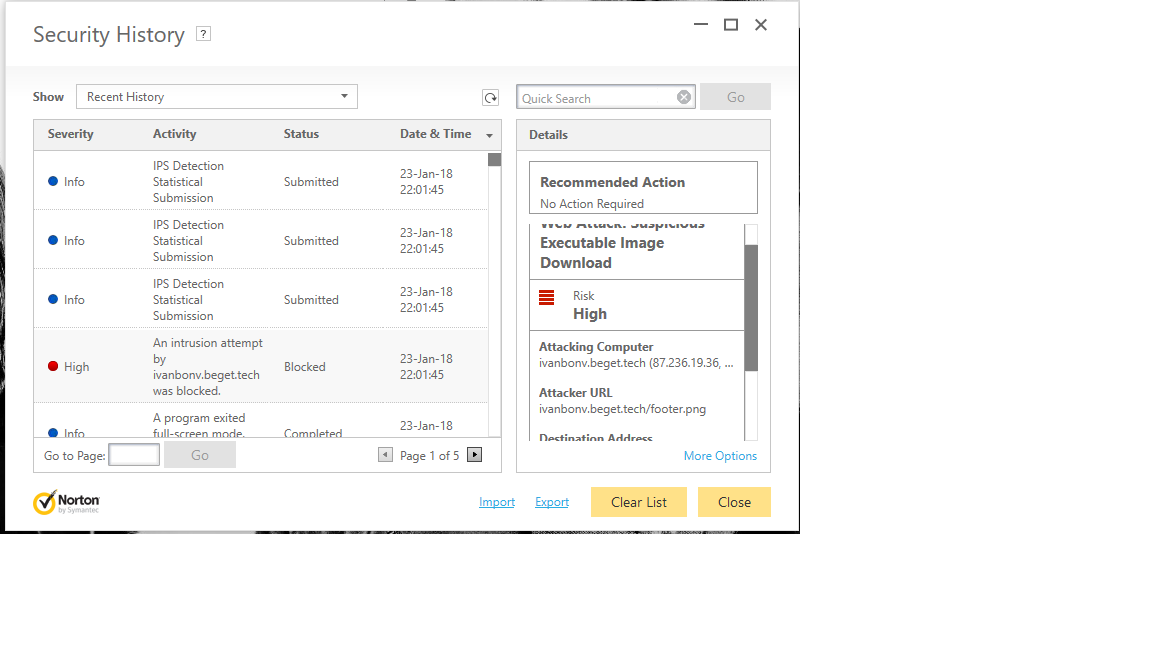1152x648 pixels.
Task: Click the Recommended Action box
Action: click(x=643, y=187)
